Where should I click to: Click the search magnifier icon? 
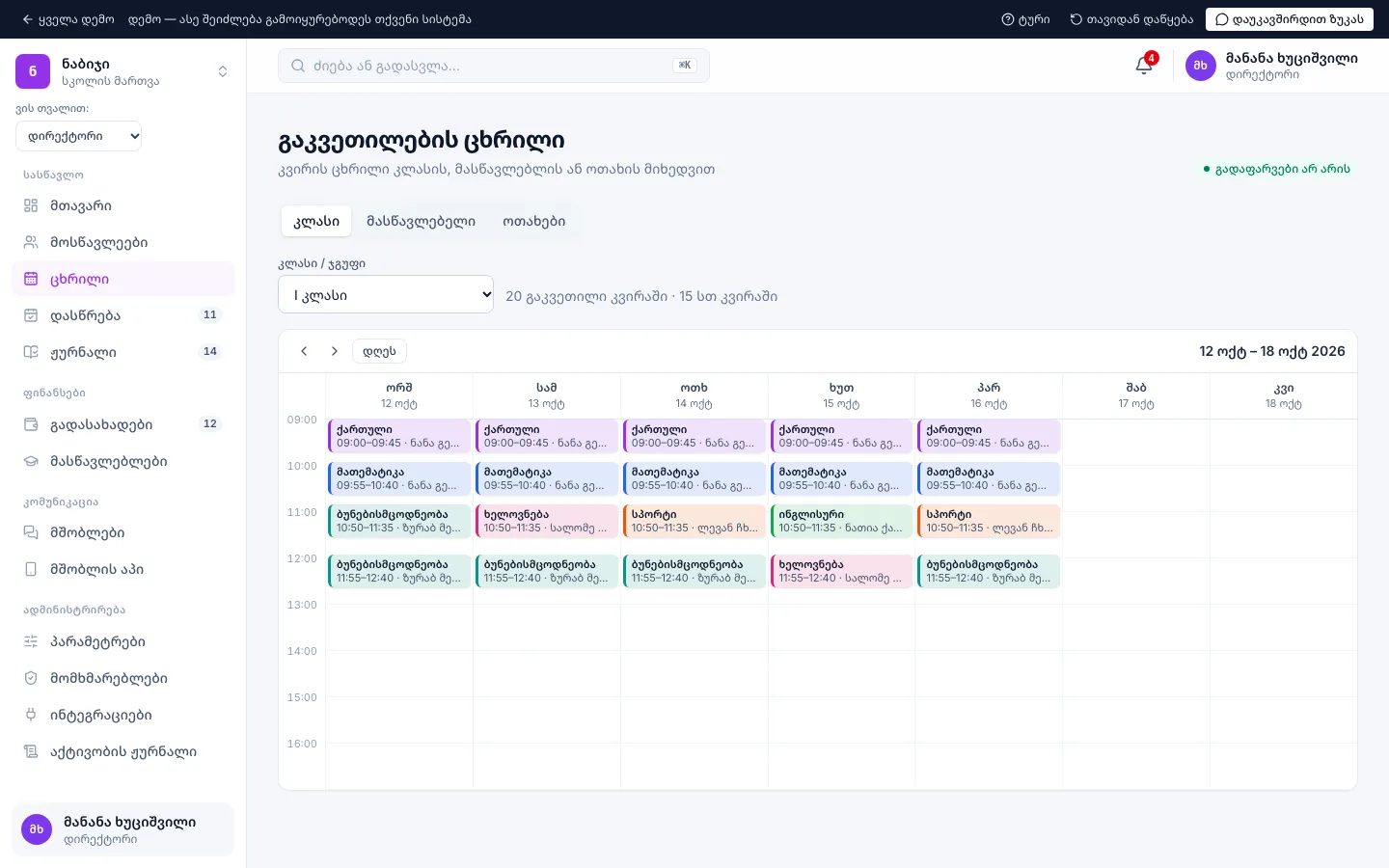pos(298,66)
